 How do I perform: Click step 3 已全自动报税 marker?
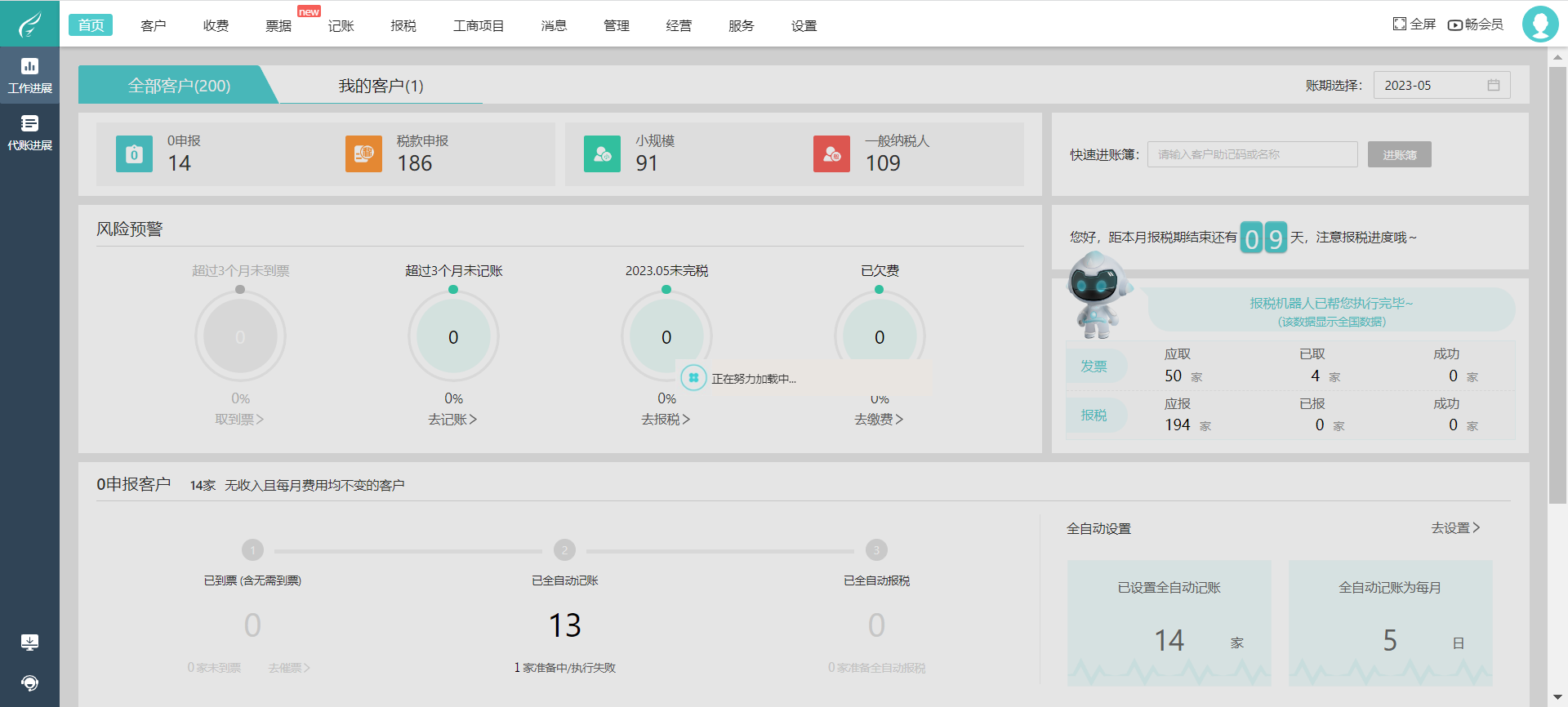pyautogui.click(x=876, y=550)
